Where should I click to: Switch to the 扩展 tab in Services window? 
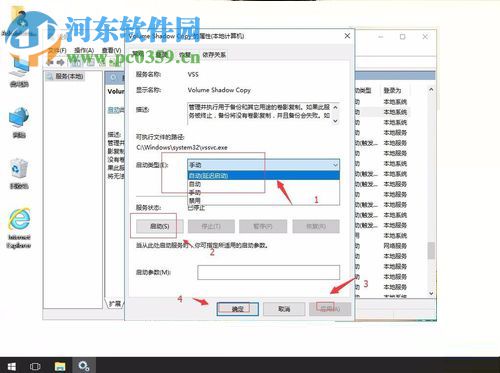pyautogui.click(x=115, y=304)
